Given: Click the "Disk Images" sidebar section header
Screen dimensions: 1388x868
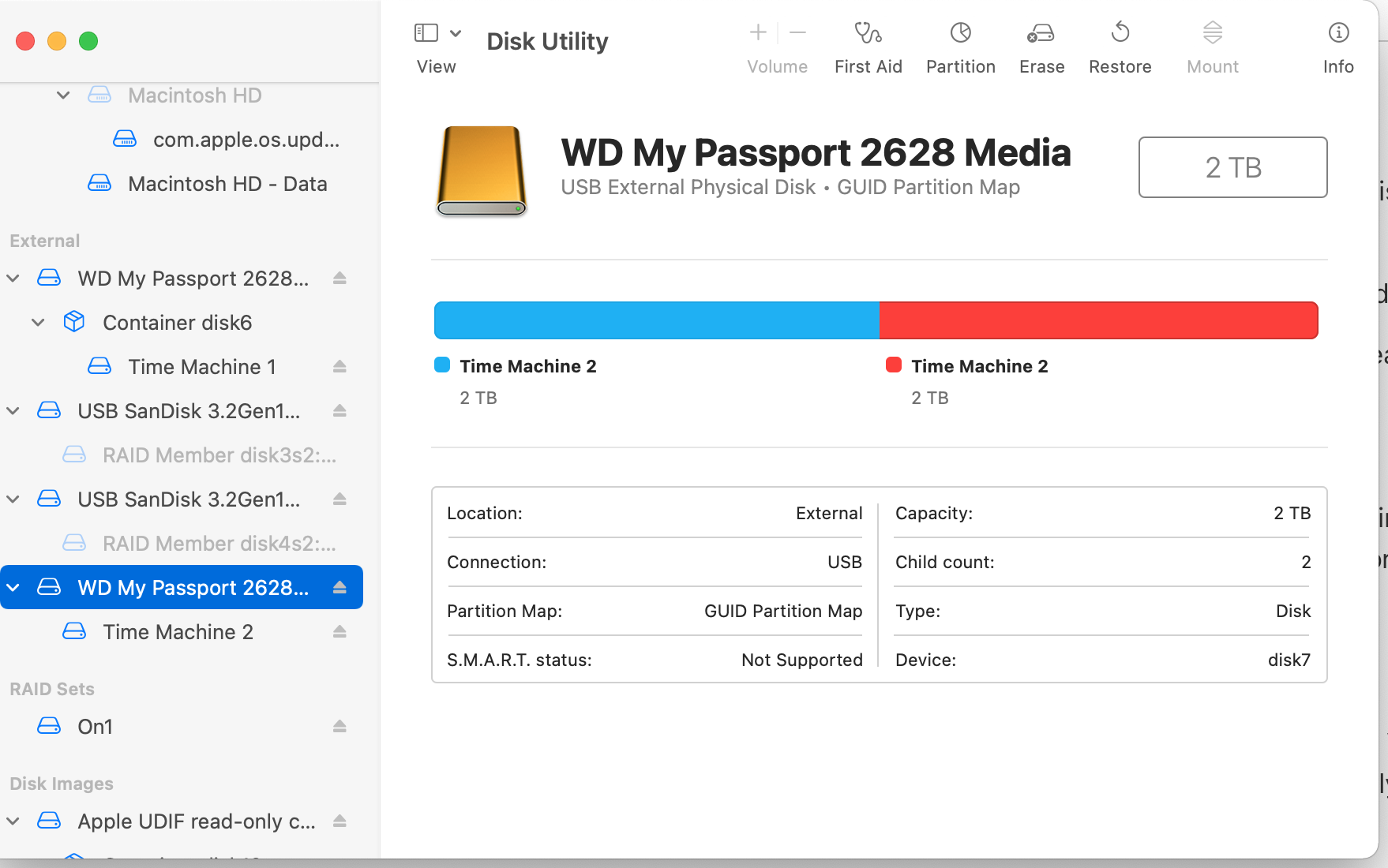Looking at the screenshot, I should pyautogui.click(x=62, y=784).
